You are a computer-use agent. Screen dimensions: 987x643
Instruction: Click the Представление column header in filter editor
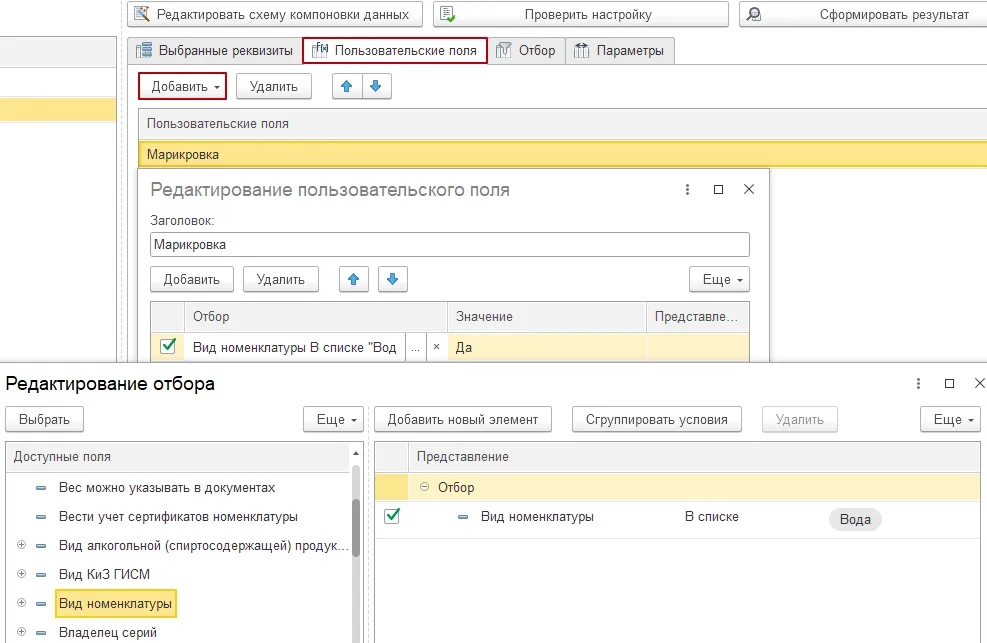pyautogui.click(x=694, y=457)
